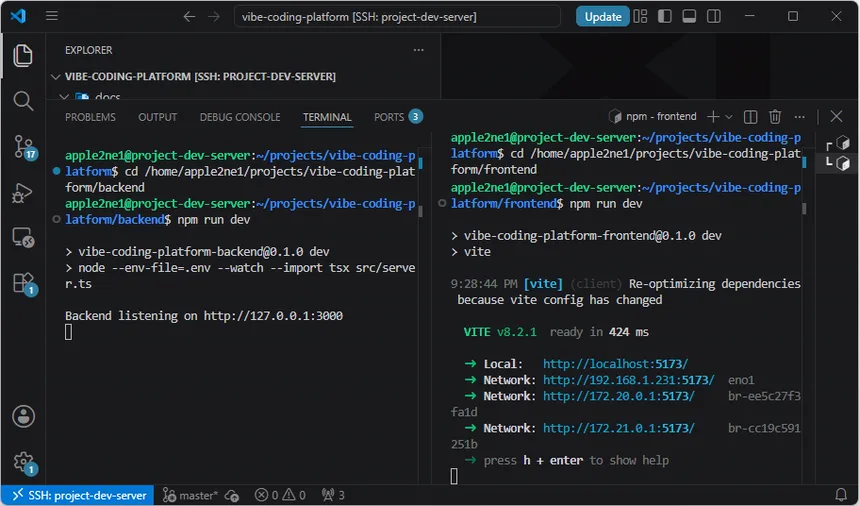
Task: Open the Manage gear icon
Action: (24, 462)
